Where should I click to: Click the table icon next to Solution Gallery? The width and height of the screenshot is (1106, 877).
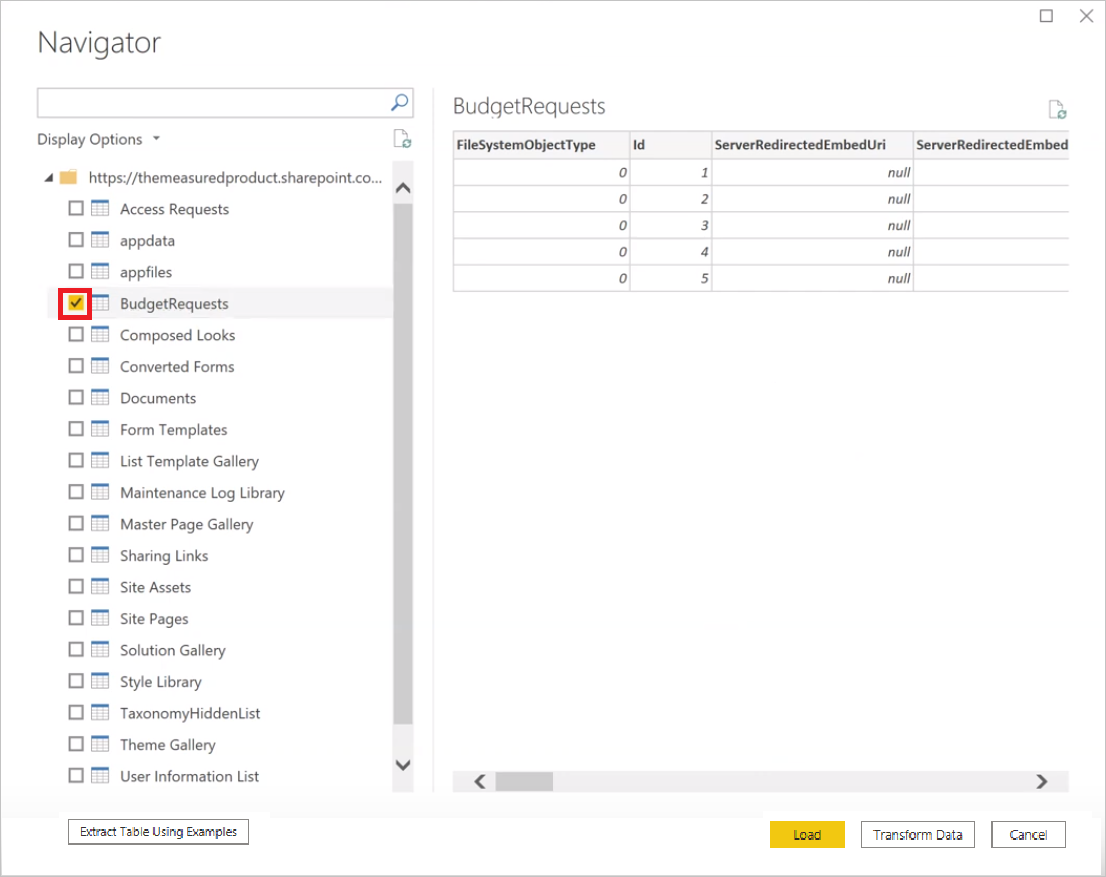100,650
